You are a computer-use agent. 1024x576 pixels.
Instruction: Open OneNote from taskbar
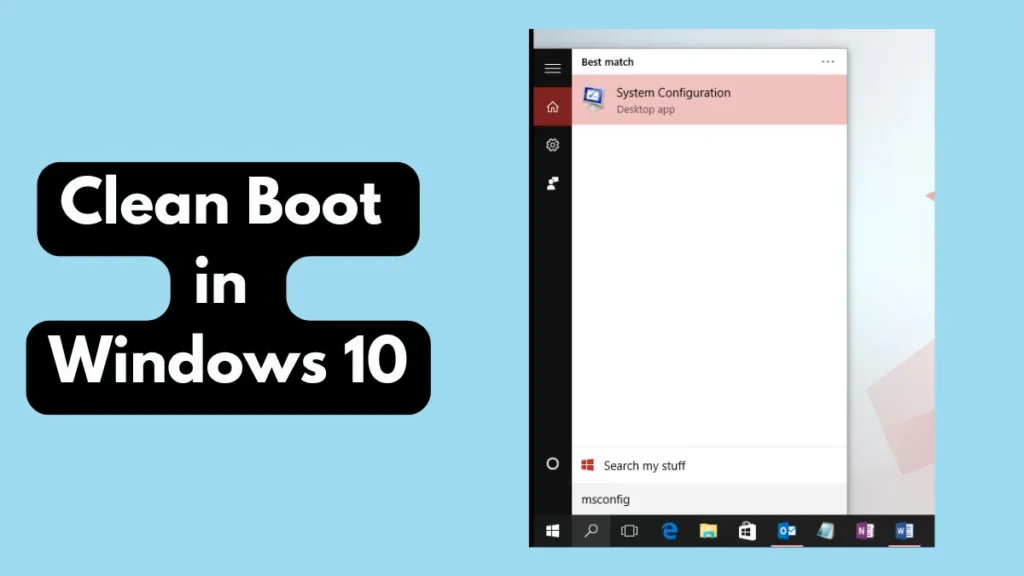click(865, 531)
